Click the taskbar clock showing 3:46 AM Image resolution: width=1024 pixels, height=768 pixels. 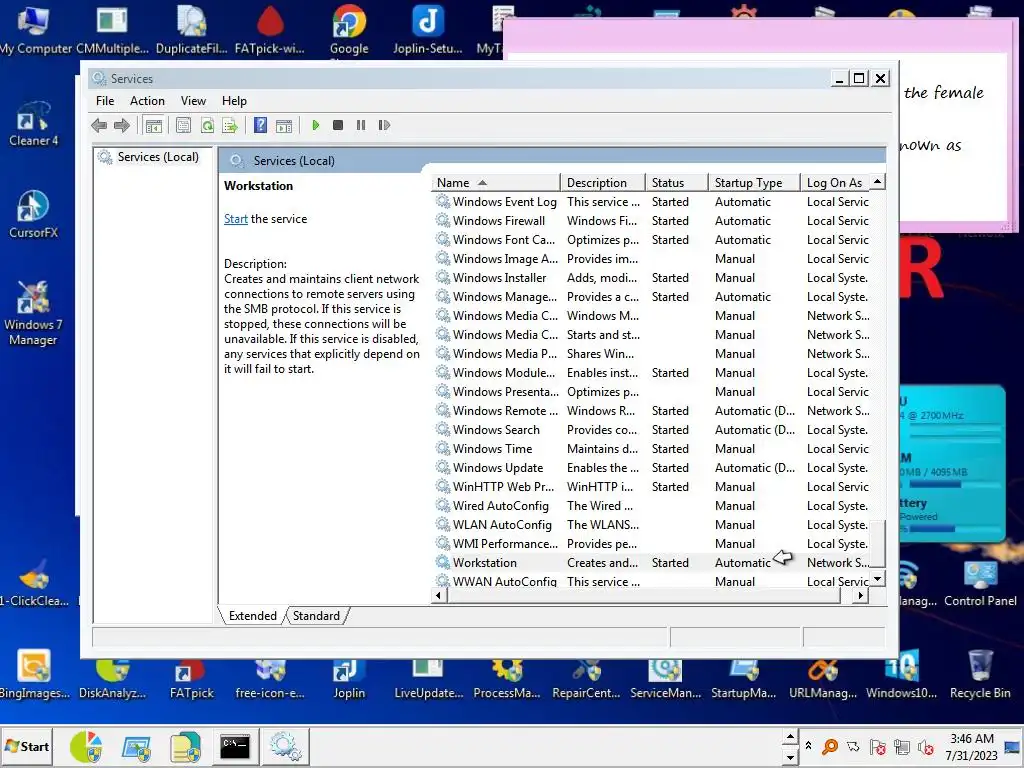click(x=971, y=746)
